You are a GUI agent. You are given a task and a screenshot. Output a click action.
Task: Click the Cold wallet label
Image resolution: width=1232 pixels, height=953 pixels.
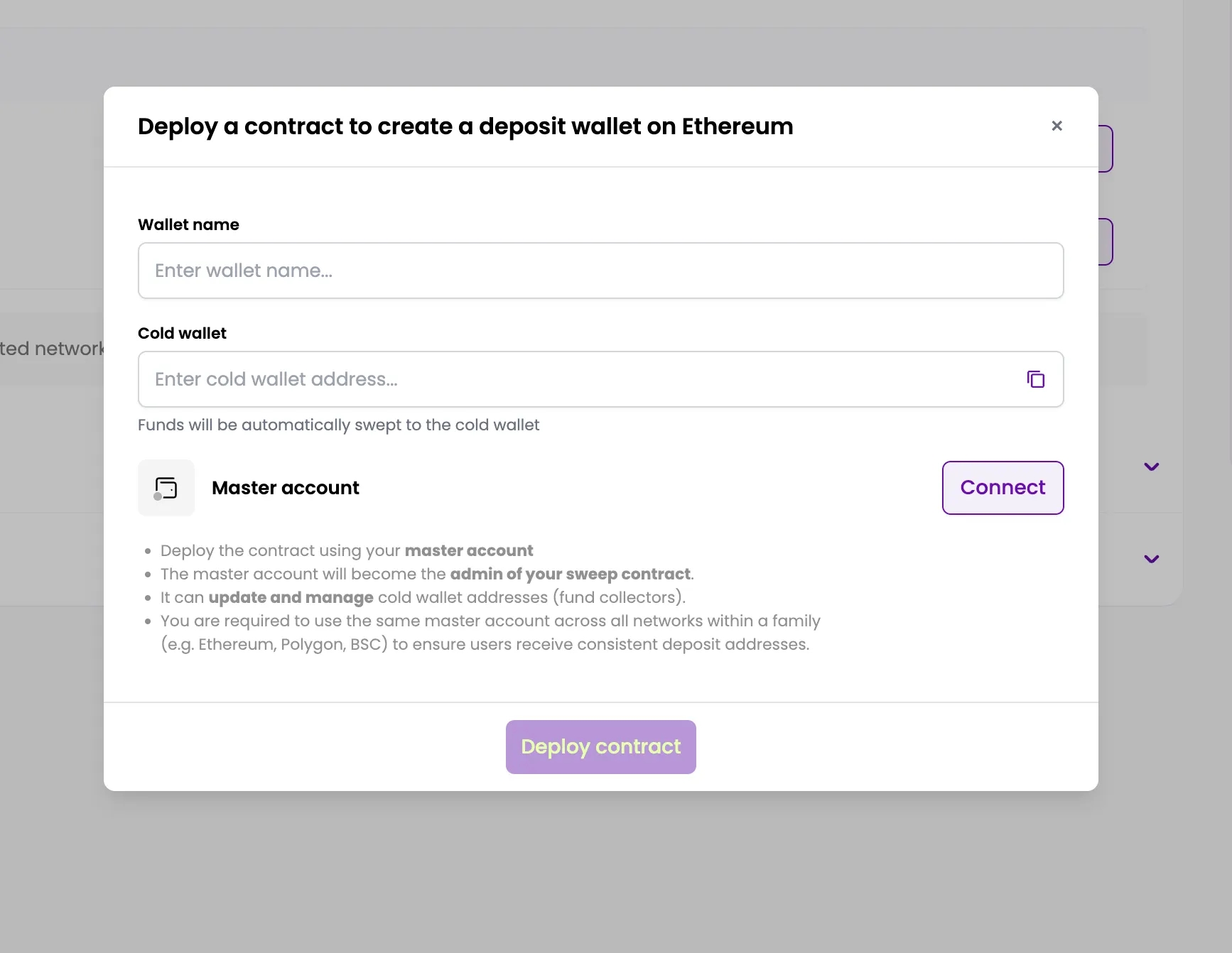182,333
